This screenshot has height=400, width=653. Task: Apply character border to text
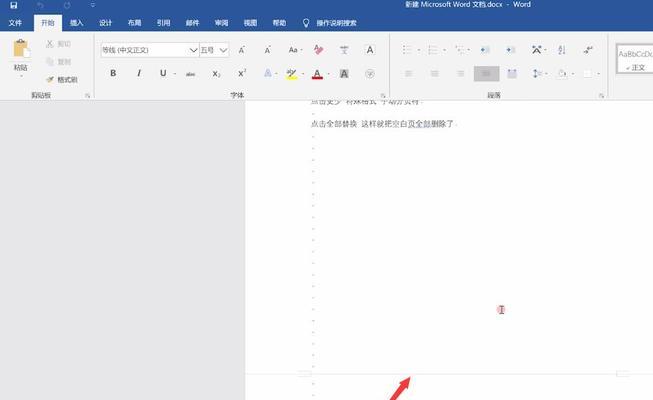click(x=370, y=50)
